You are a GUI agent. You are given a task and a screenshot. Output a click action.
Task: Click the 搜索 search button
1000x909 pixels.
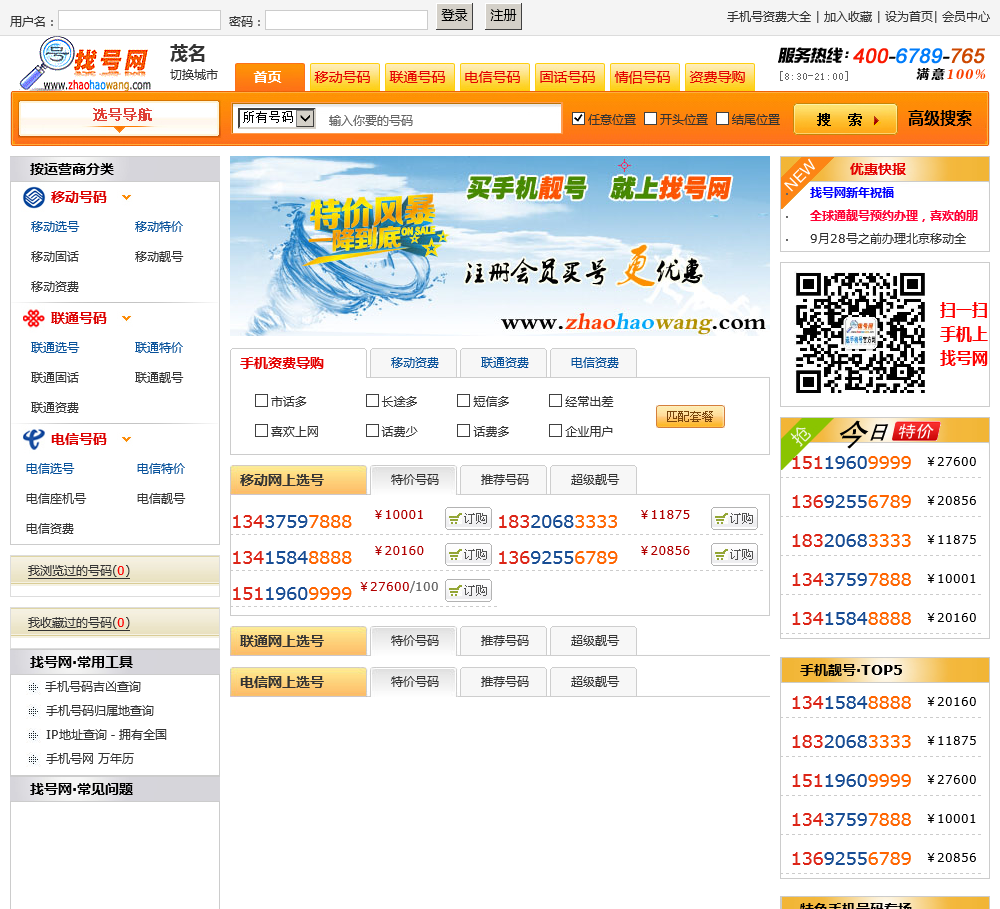pyautogui.click(x=845, y=119)
